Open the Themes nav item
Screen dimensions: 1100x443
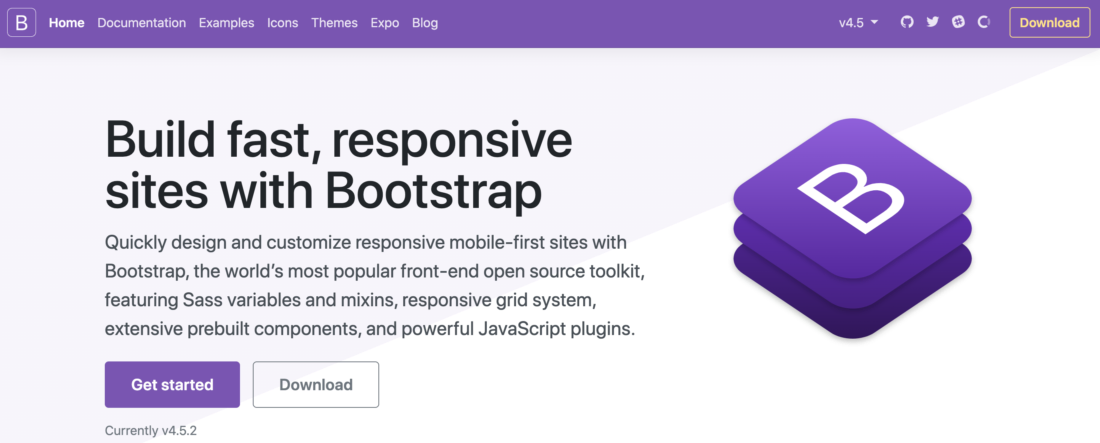tap(335, 23)
